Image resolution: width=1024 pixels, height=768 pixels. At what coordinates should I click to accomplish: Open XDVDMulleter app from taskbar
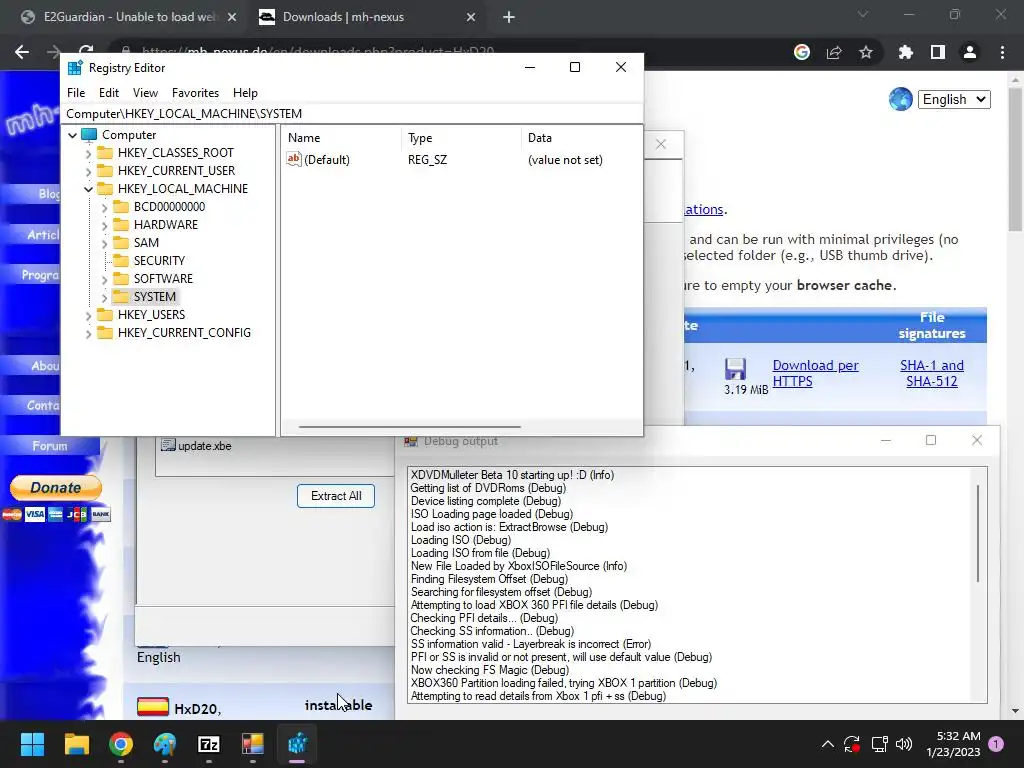(x=253, y=744)
